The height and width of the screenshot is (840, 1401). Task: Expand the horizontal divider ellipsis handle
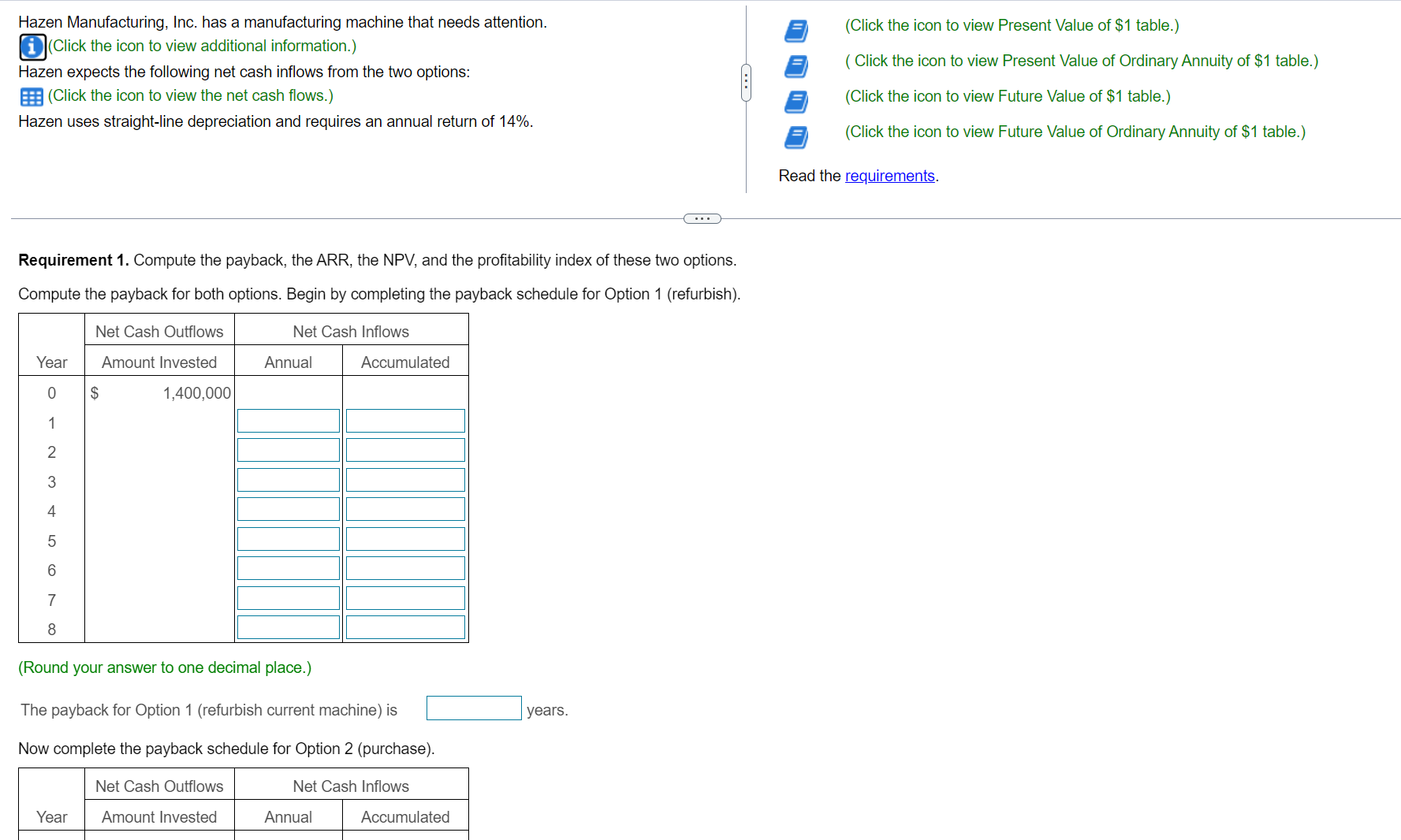pyautogui.click(x=702, y=218)
